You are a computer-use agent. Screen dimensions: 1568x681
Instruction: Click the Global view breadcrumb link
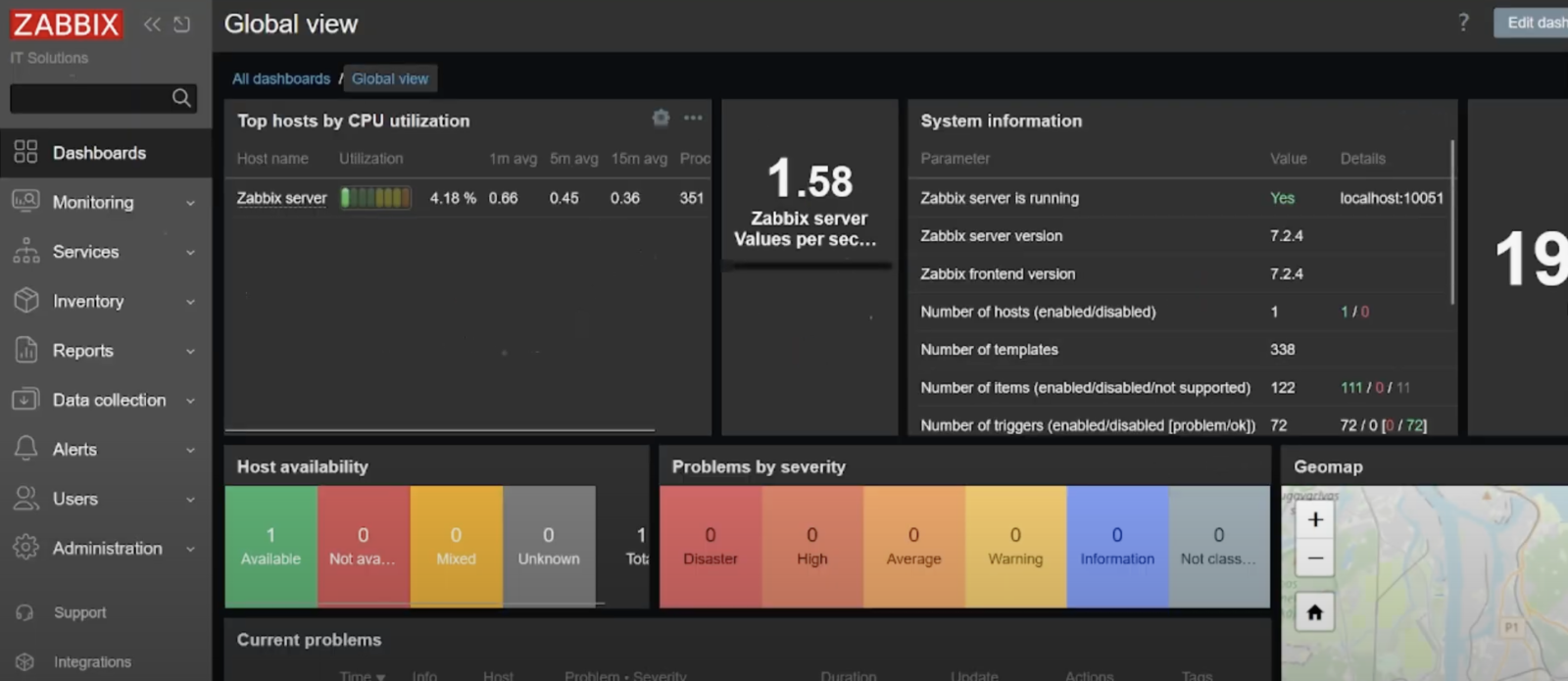[x=390, y=78]
